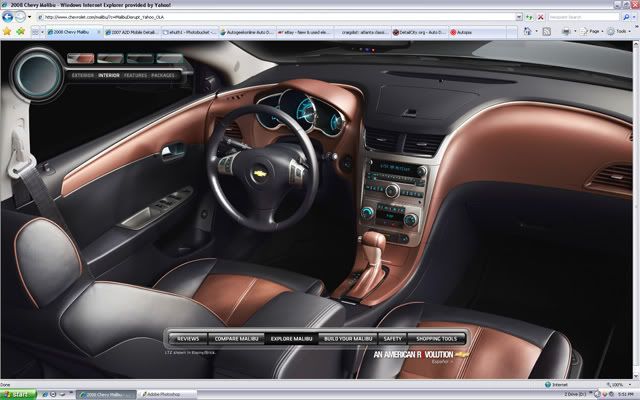Viewport: 640px width, 400px height.
Task: Switch to the Autopia tab
Action: click(478, 32)
